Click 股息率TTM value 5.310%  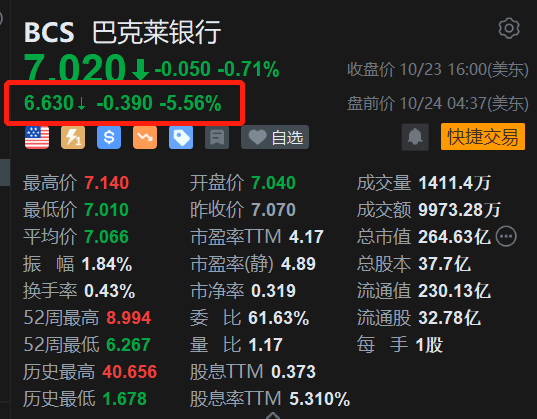coord(320,399)
